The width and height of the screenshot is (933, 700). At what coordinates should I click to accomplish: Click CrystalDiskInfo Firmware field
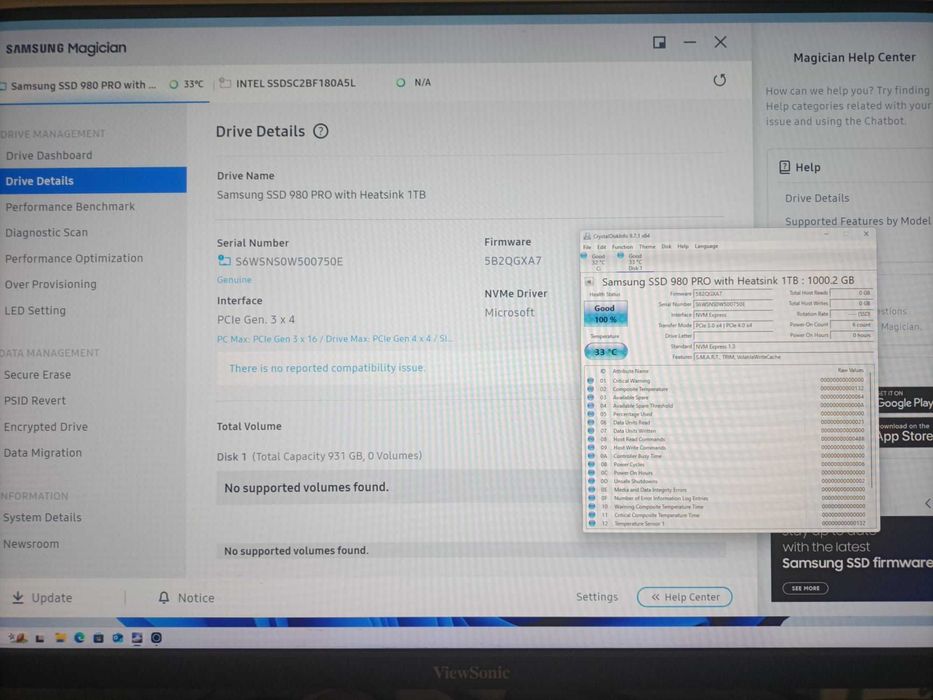point(733,293)
